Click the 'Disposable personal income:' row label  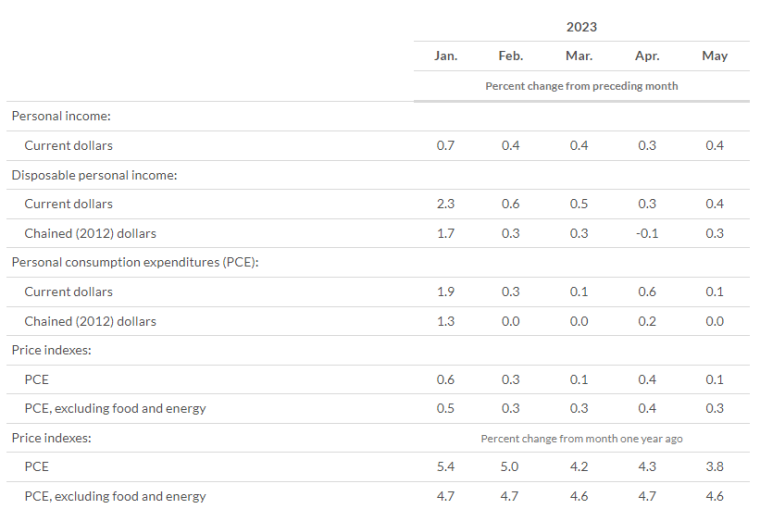coord(95,175)
